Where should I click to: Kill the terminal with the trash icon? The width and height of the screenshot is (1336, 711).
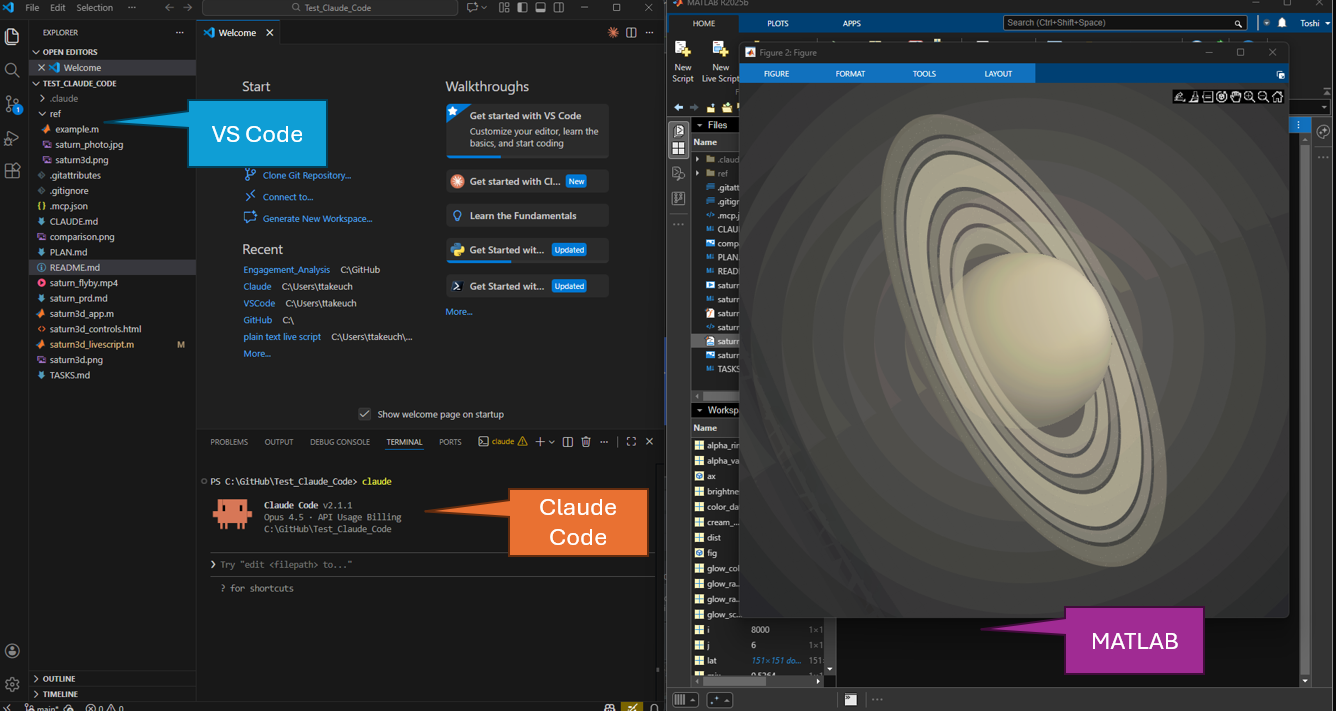(x=585, y=441)
